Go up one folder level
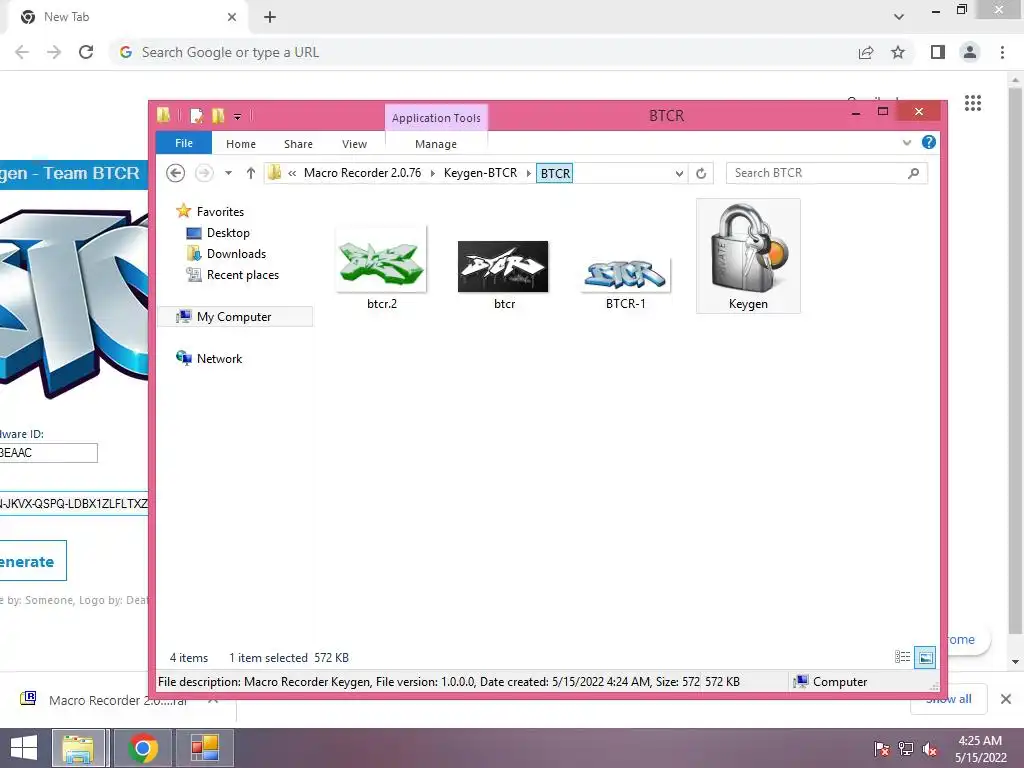Viewport: 1024px width, 768px height. [x=251, y=173]
